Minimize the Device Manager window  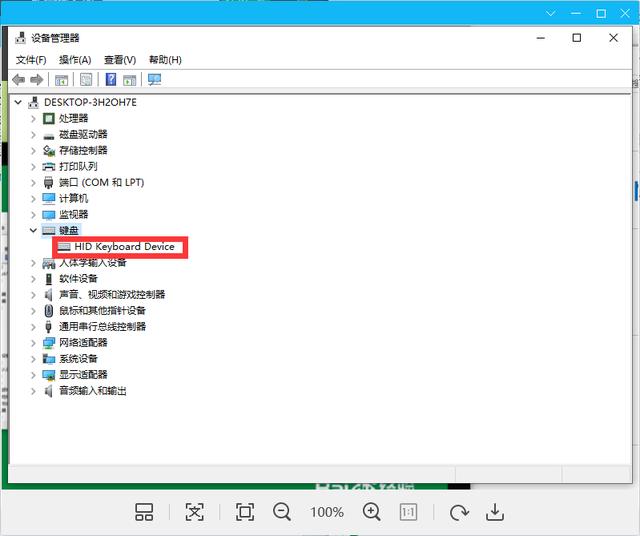pos(541,38)
